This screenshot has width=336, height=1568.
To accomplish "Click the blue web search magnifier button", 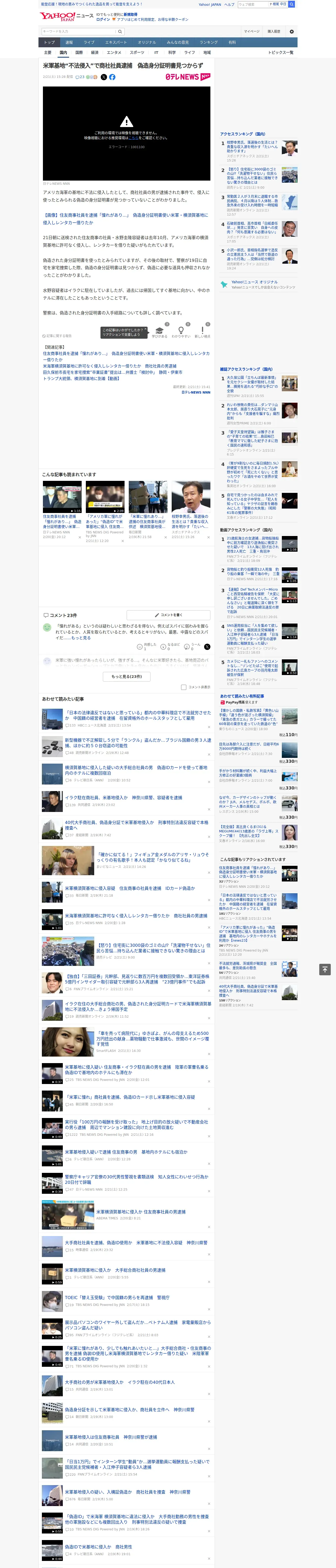I will (292, 4).
